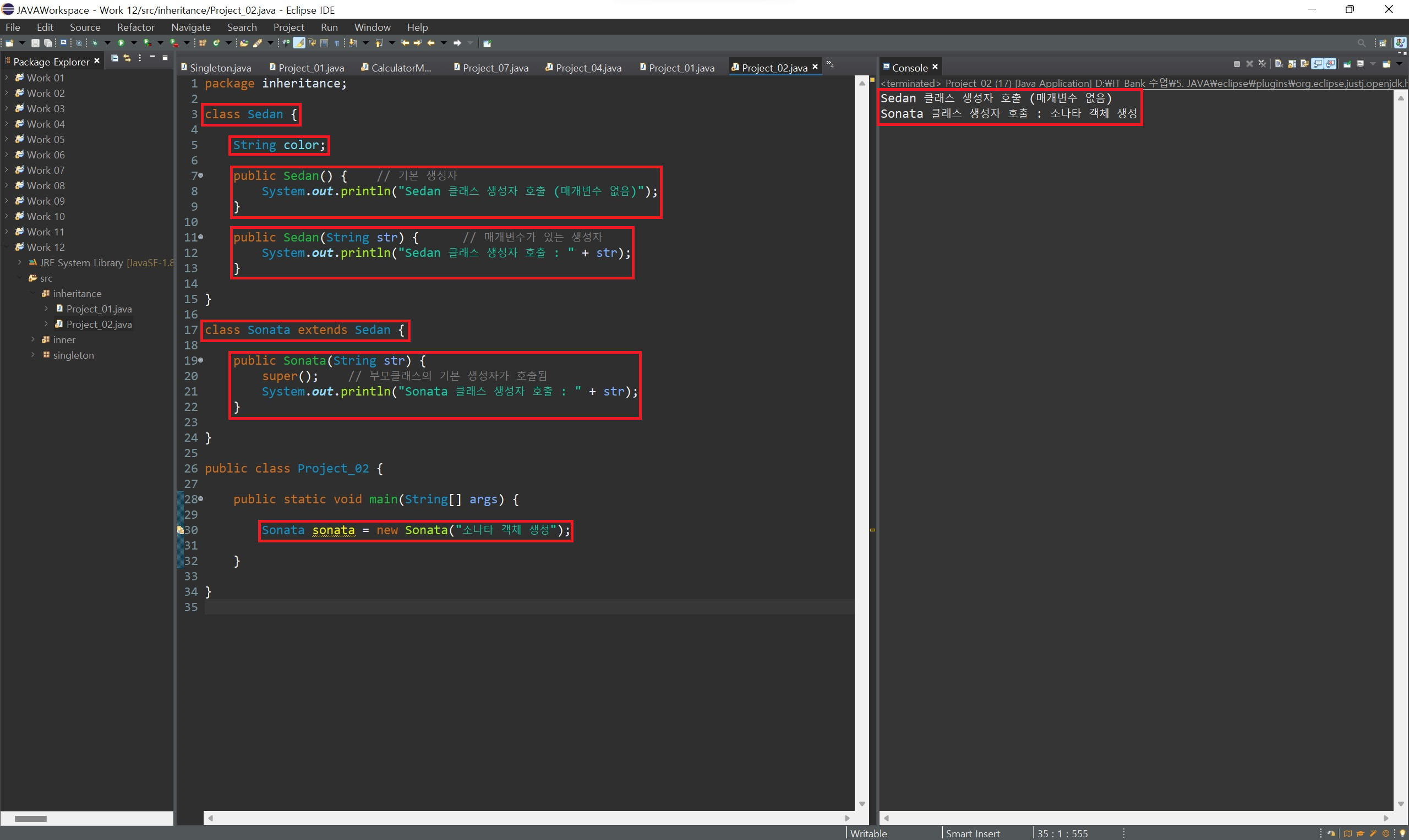The image size is (1409, 840).
Task: Expand the Work 05 project node
Action: point(6,139)
